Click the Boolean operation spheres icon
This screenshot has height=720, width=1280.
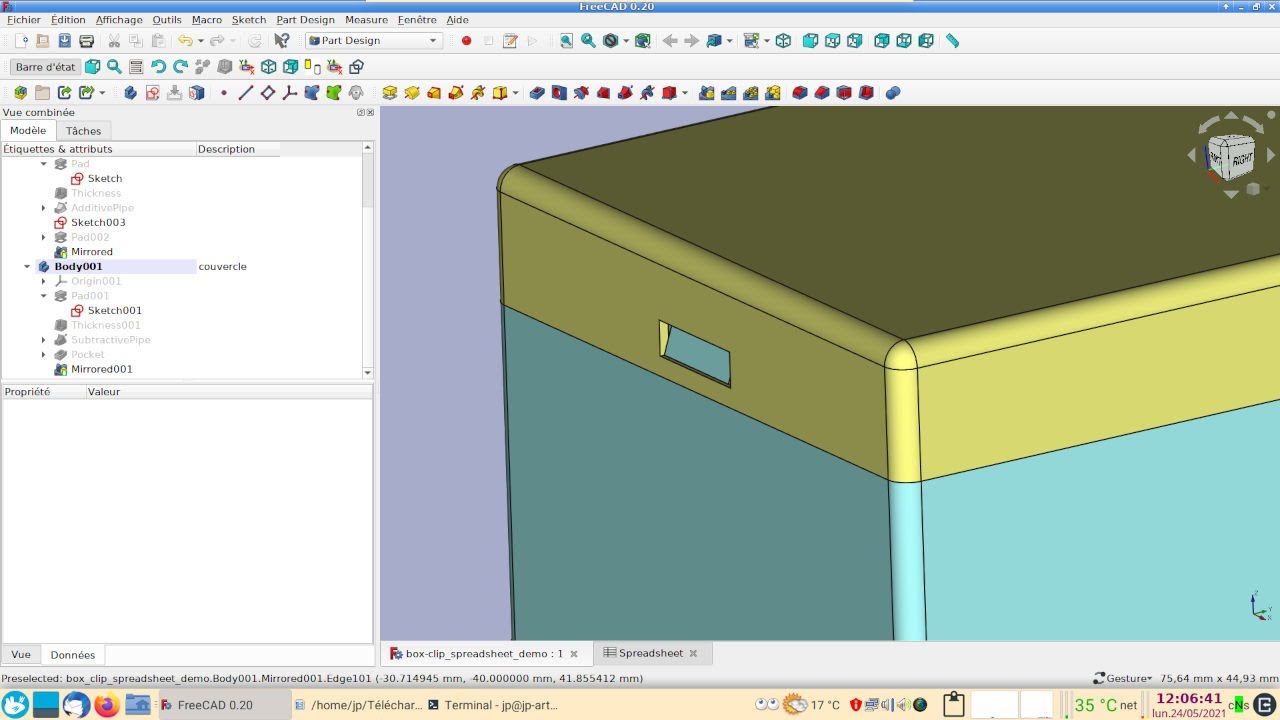pyautogui.click(x=893, y=93)
